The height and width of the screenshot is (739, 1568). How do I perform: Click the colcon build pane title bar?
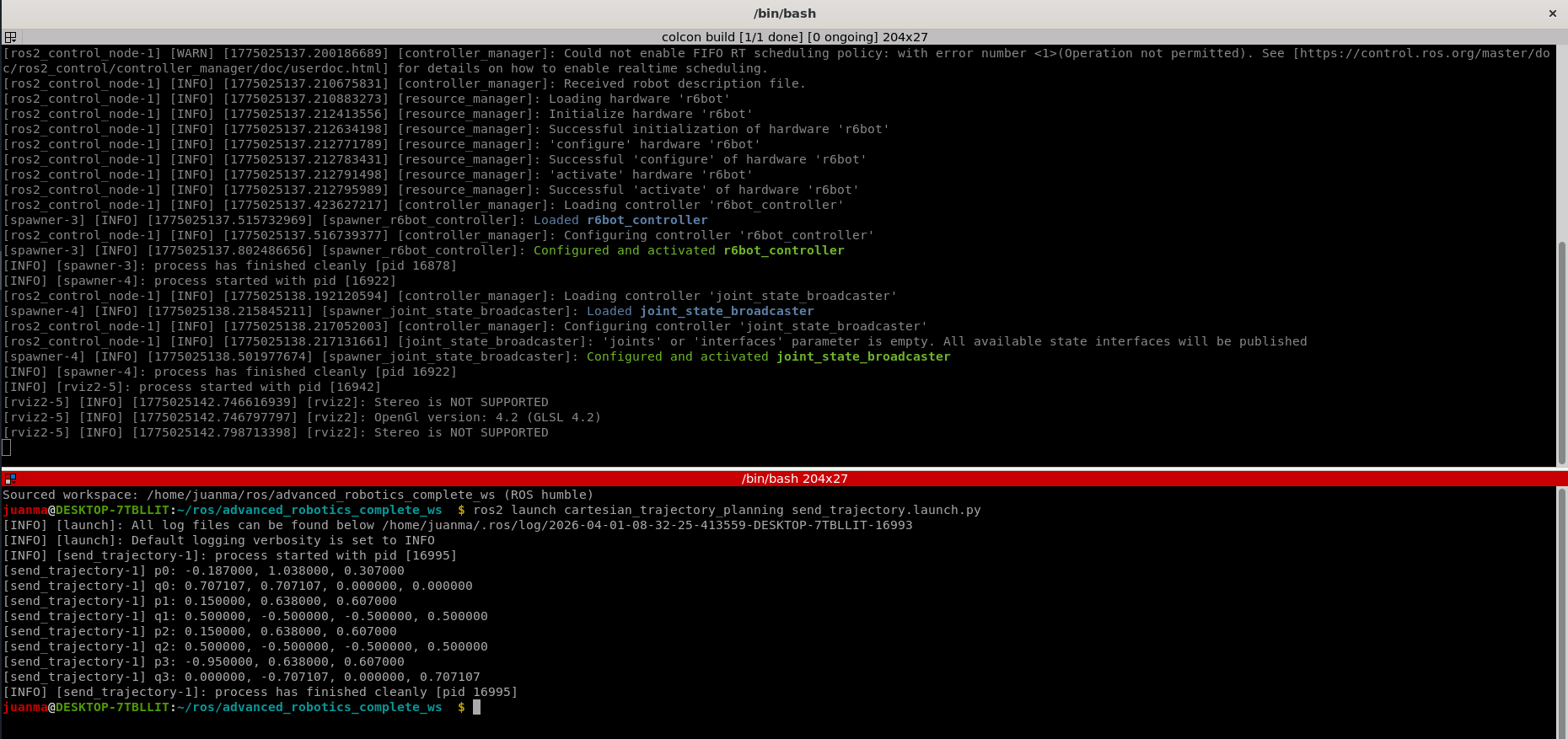(x=793, y=37)
